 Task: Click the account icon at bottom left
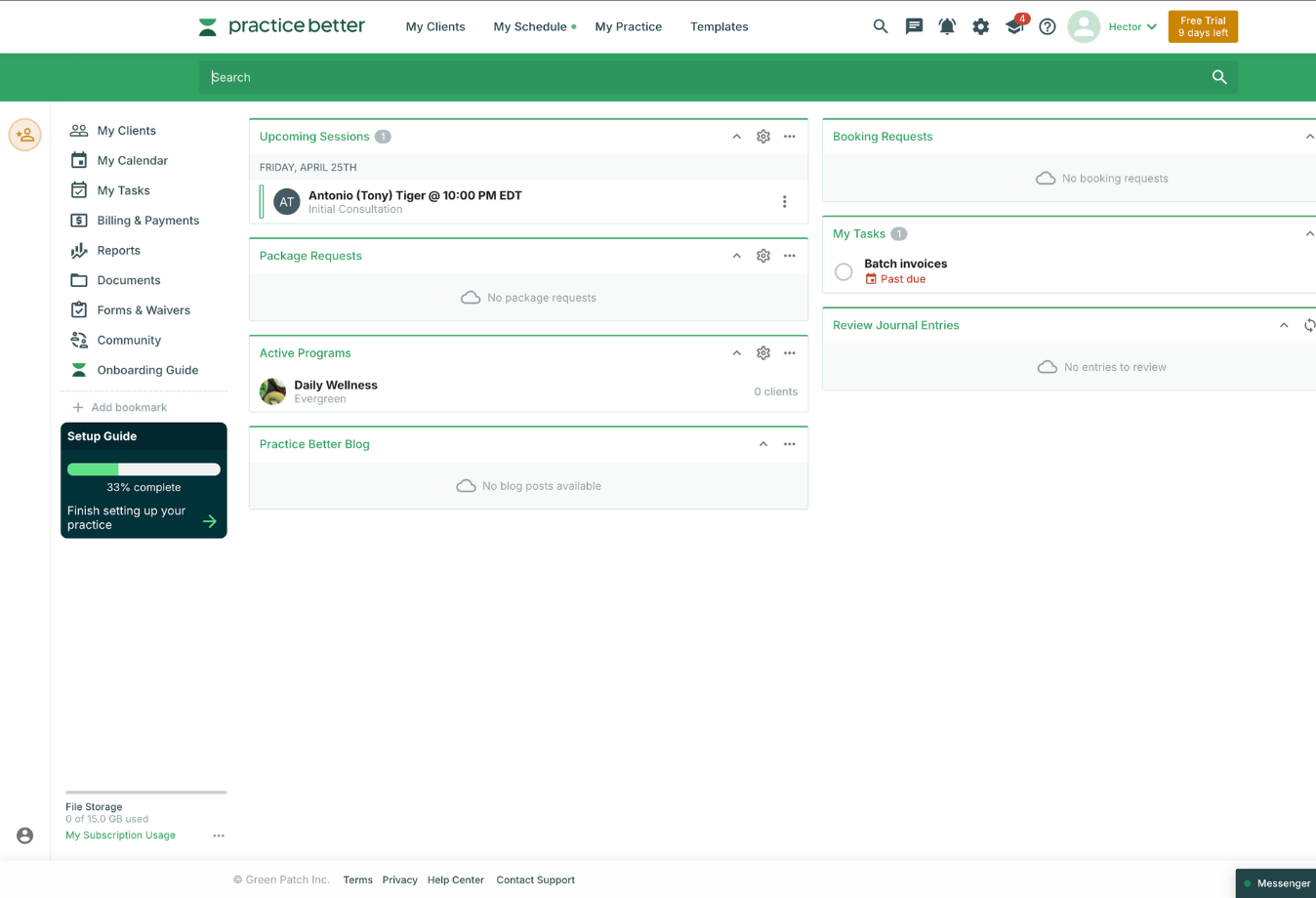(x=25, y=836)
